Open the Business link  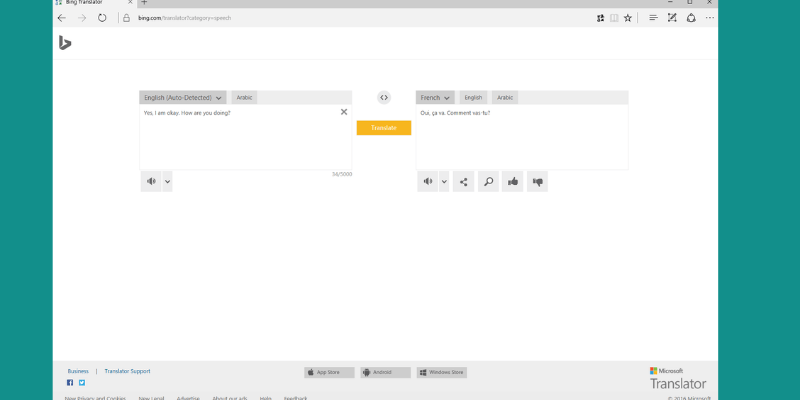point(78,371)
